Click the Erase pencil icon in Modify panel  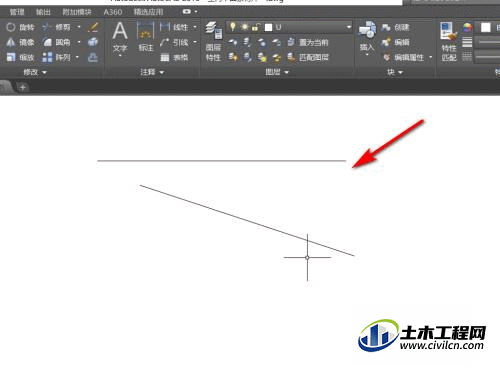[93, 27]
